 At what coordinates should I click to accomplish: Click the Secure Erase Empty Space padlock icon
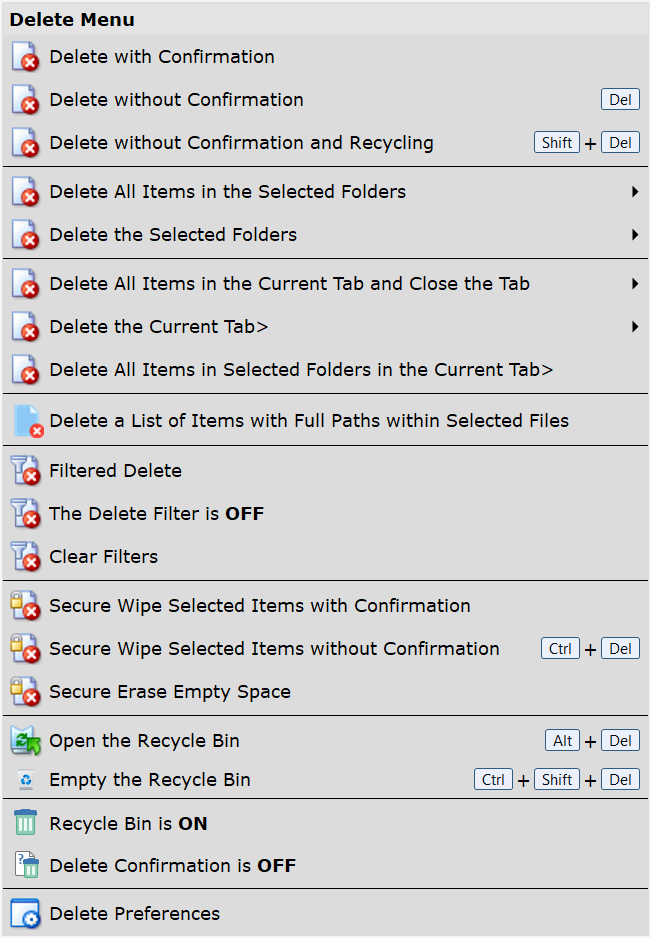tap(26, 692)
